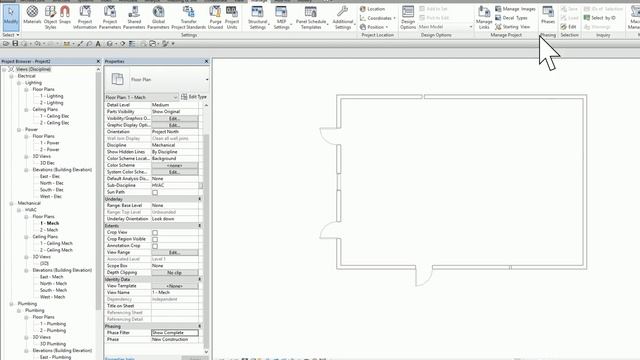Screen dimensions: 640x360
Task: Click Edit for System Color Schemes
Action: [175, 172]
